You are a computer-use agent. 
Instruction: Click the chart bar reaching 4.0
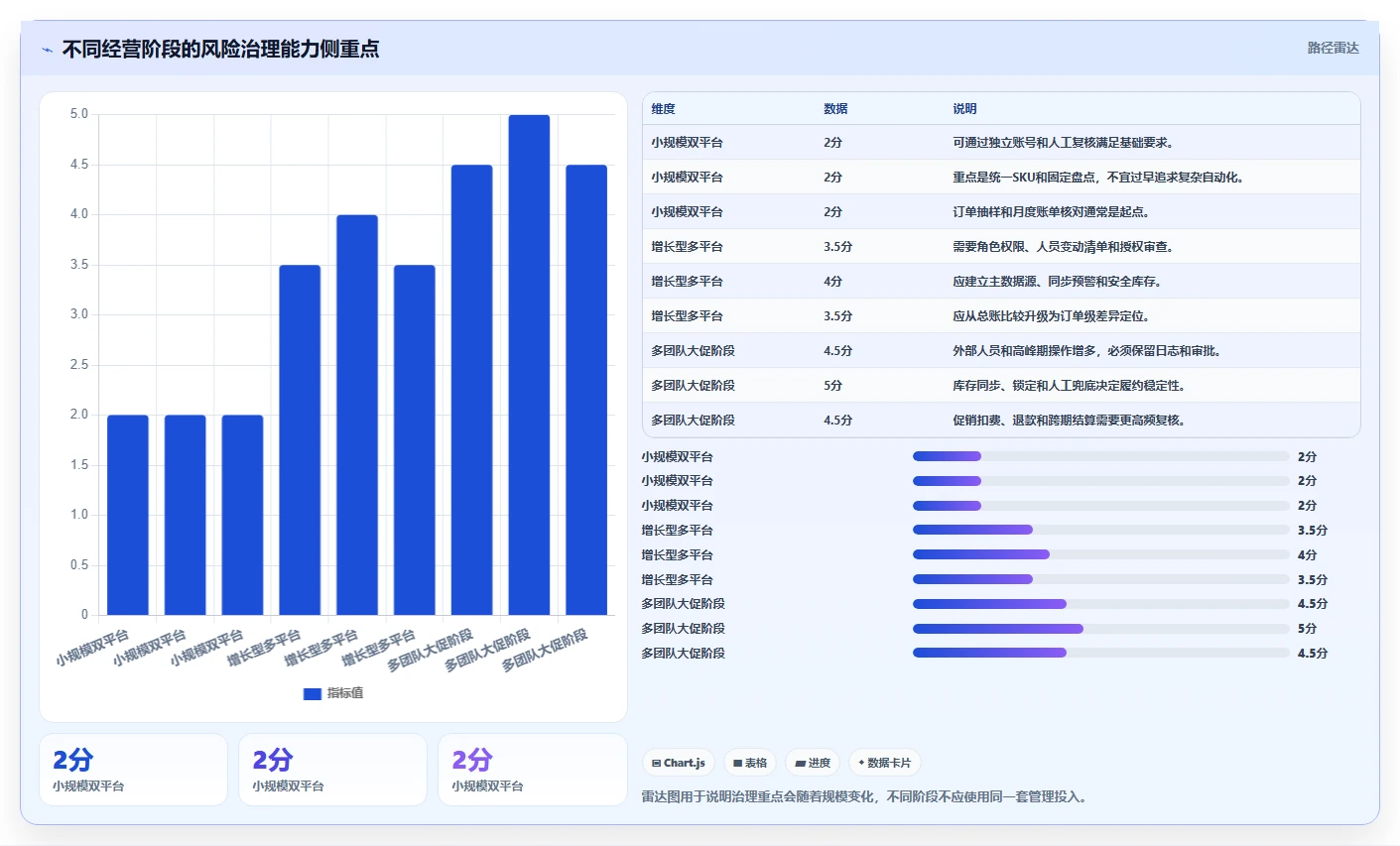pyautogui.click(x=357, y=415)
